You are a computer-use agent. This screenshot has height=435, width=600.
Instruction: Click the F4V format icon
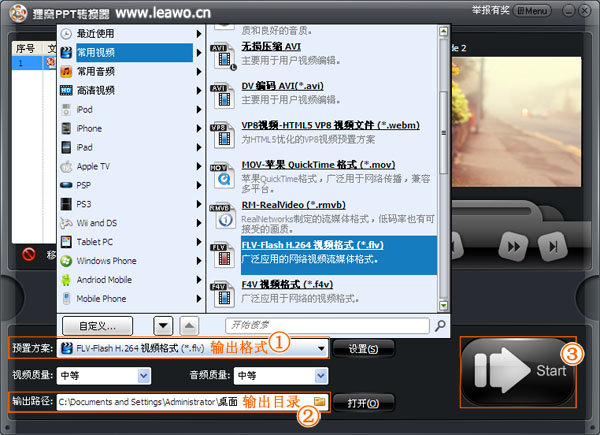223,295
